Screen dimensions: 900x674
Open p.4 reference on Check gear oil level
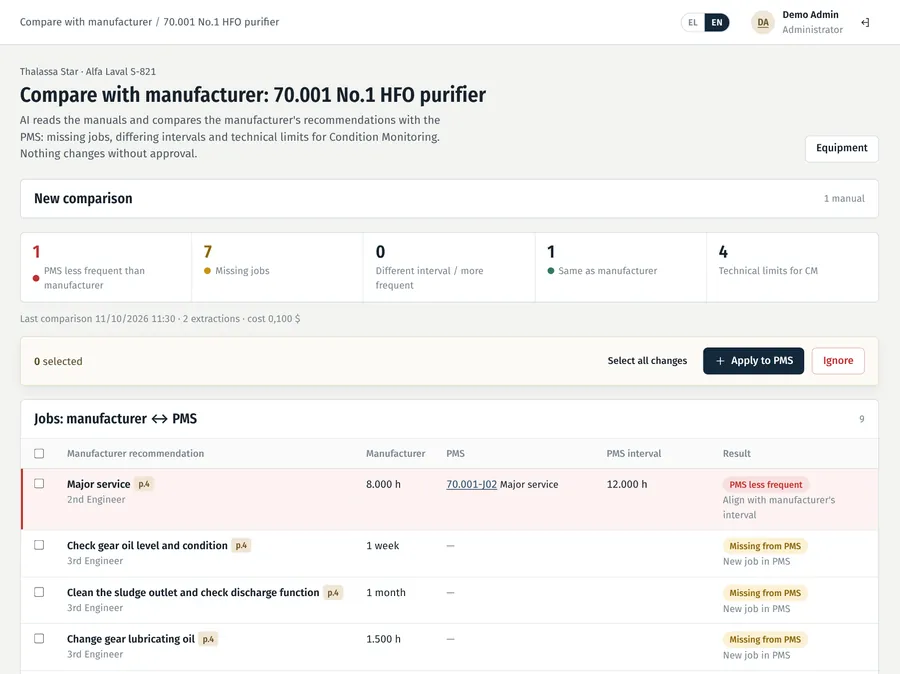[241, 545]
